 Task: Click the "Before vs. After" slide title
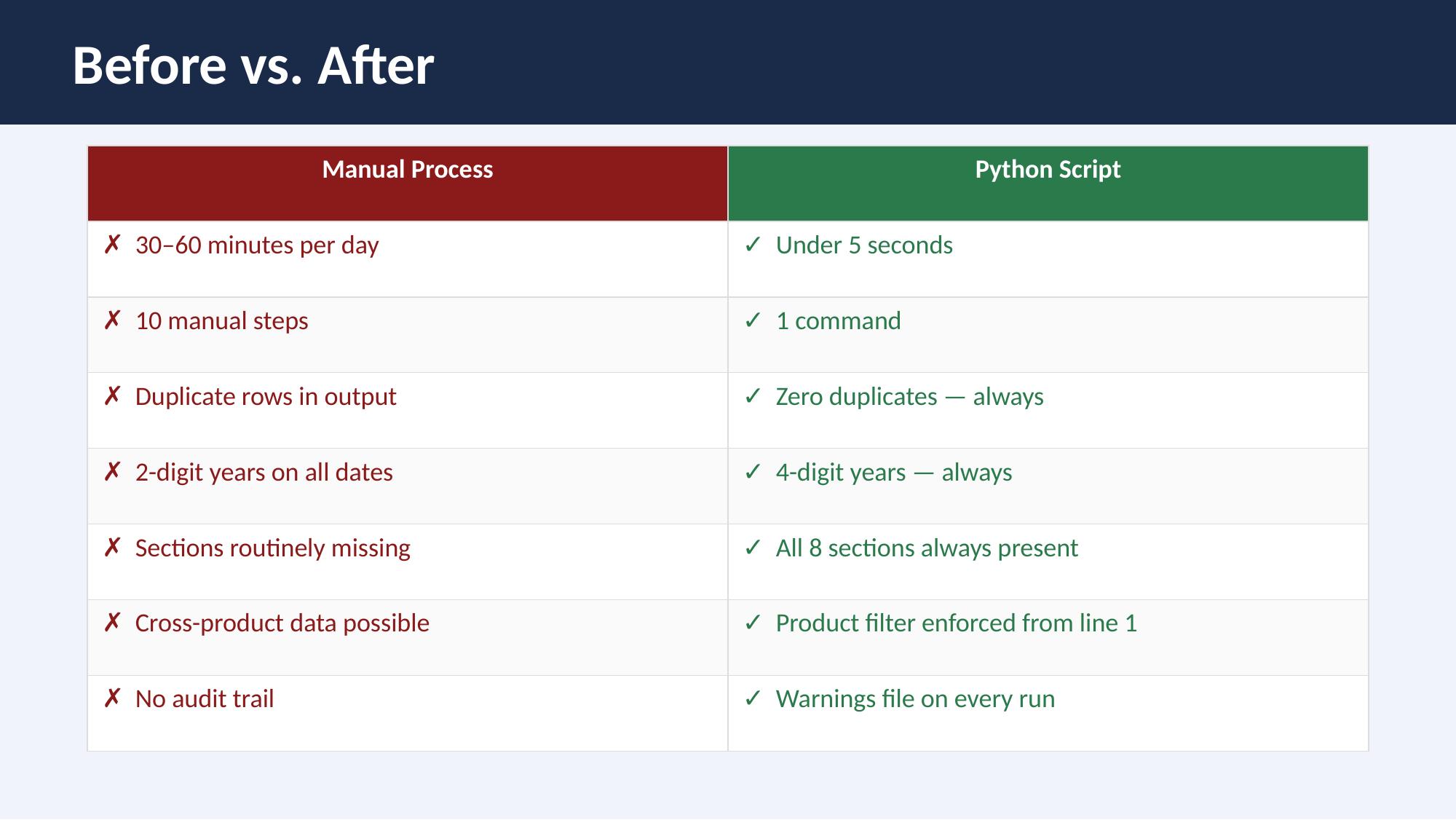tap(253, 66)
